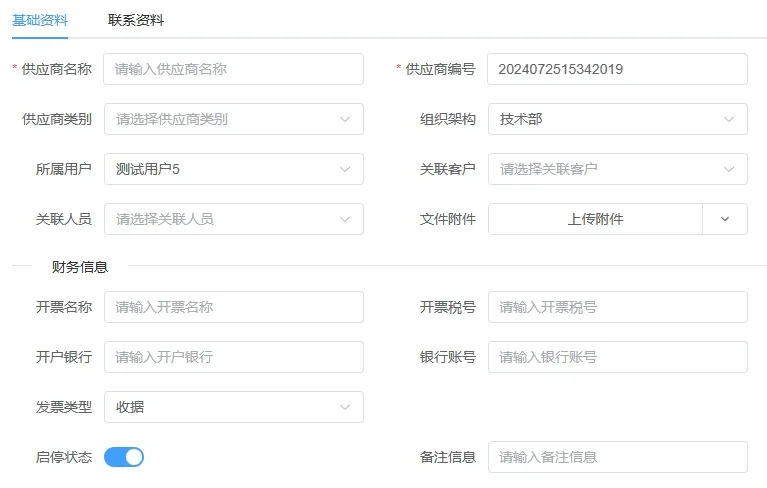The height and width of the screenshot is (488, 767).
Task: Click the 开票名称 input field
Action: pos(234,307)
